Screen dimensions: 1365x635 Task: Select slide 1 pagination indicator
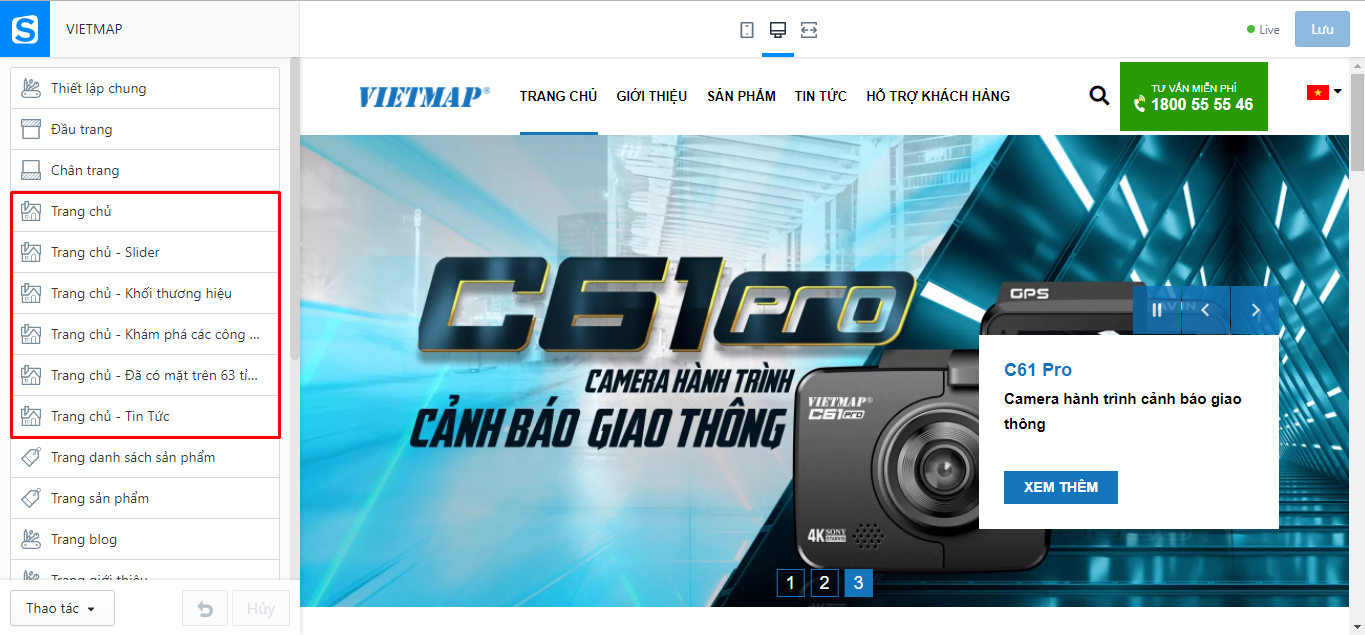coord(791,583)
